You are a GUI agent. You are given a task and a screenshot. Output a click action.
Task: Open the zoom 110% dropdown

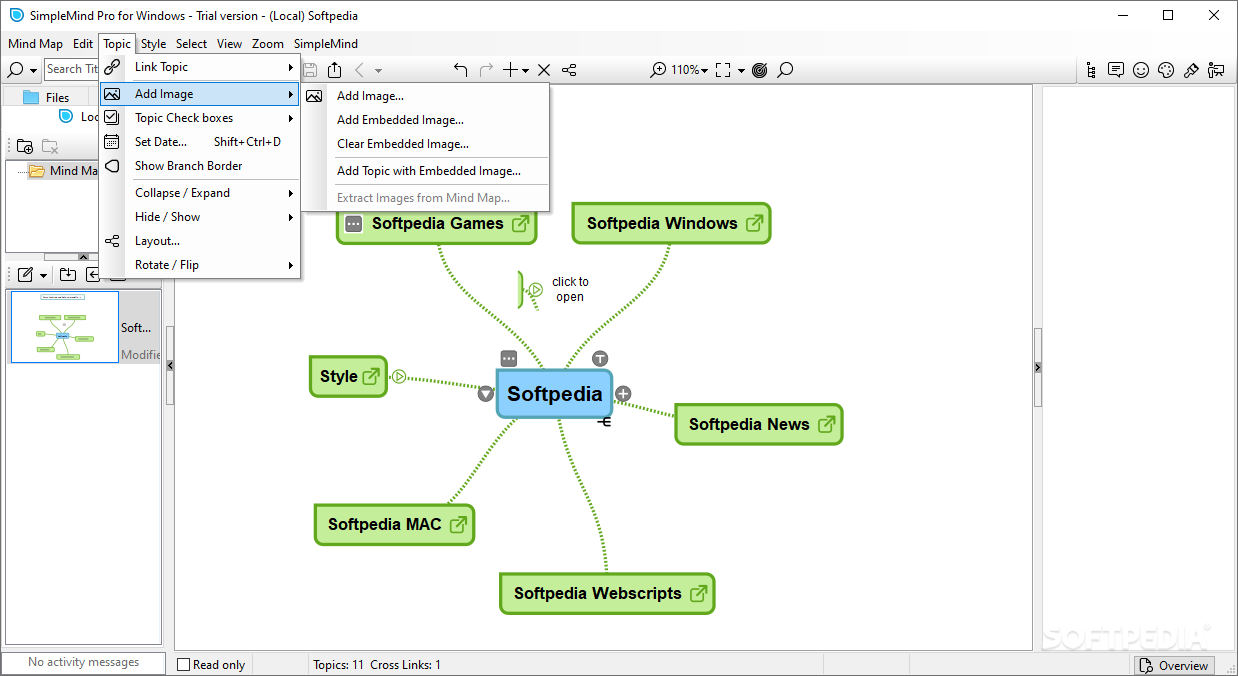click(689, 70)
